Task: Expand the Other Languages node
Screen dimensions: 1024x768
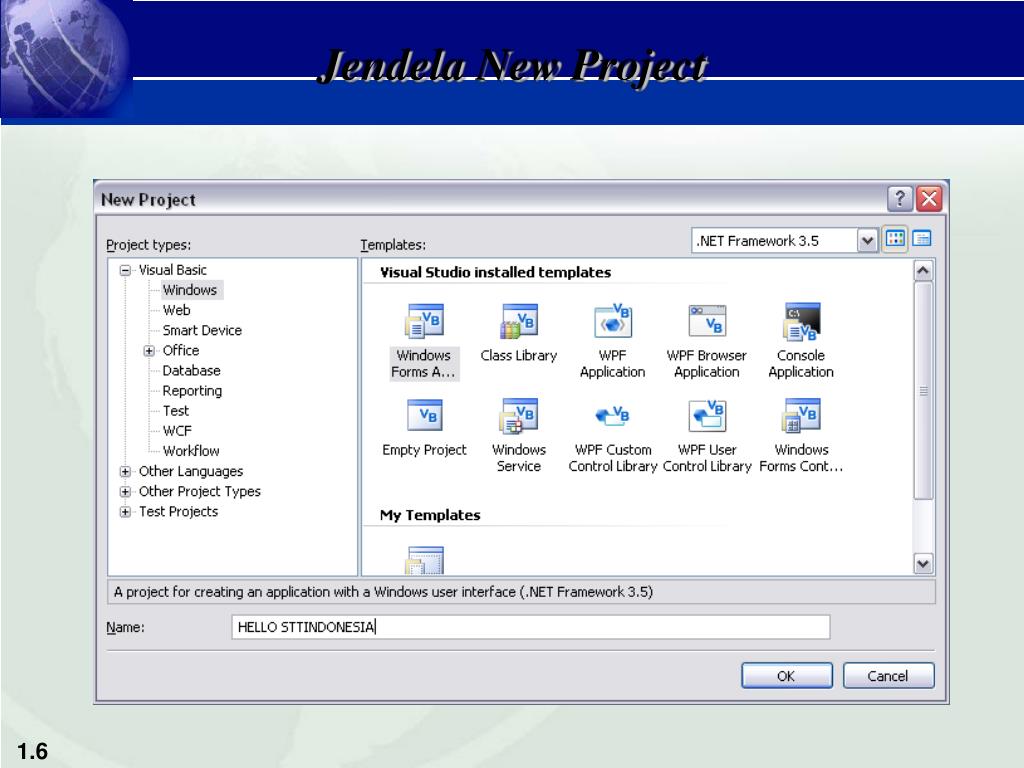Action: point(125,472)
